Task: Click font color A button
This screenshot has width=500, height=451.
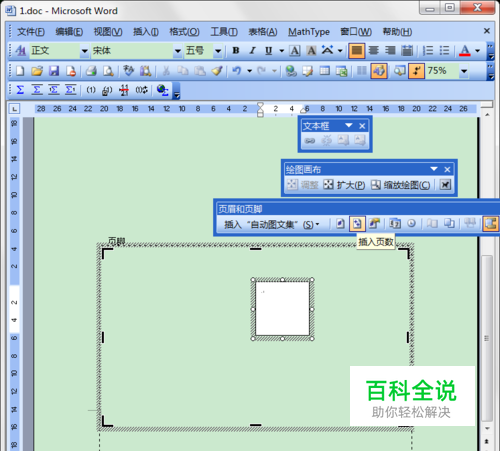Action: pos(465,51)
